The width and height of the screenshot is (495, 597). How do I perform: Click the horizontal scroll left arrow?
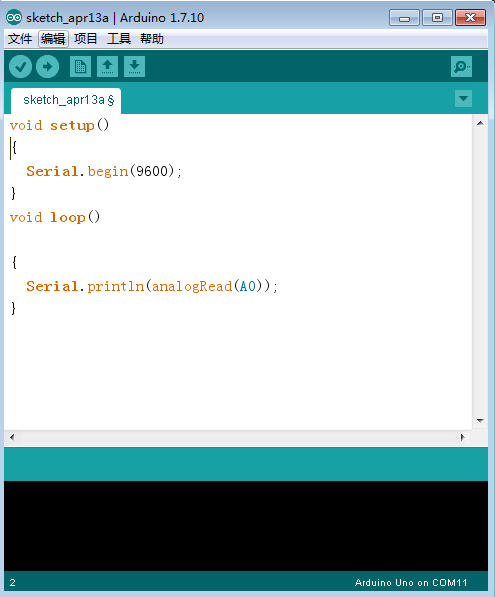point(12,437)
